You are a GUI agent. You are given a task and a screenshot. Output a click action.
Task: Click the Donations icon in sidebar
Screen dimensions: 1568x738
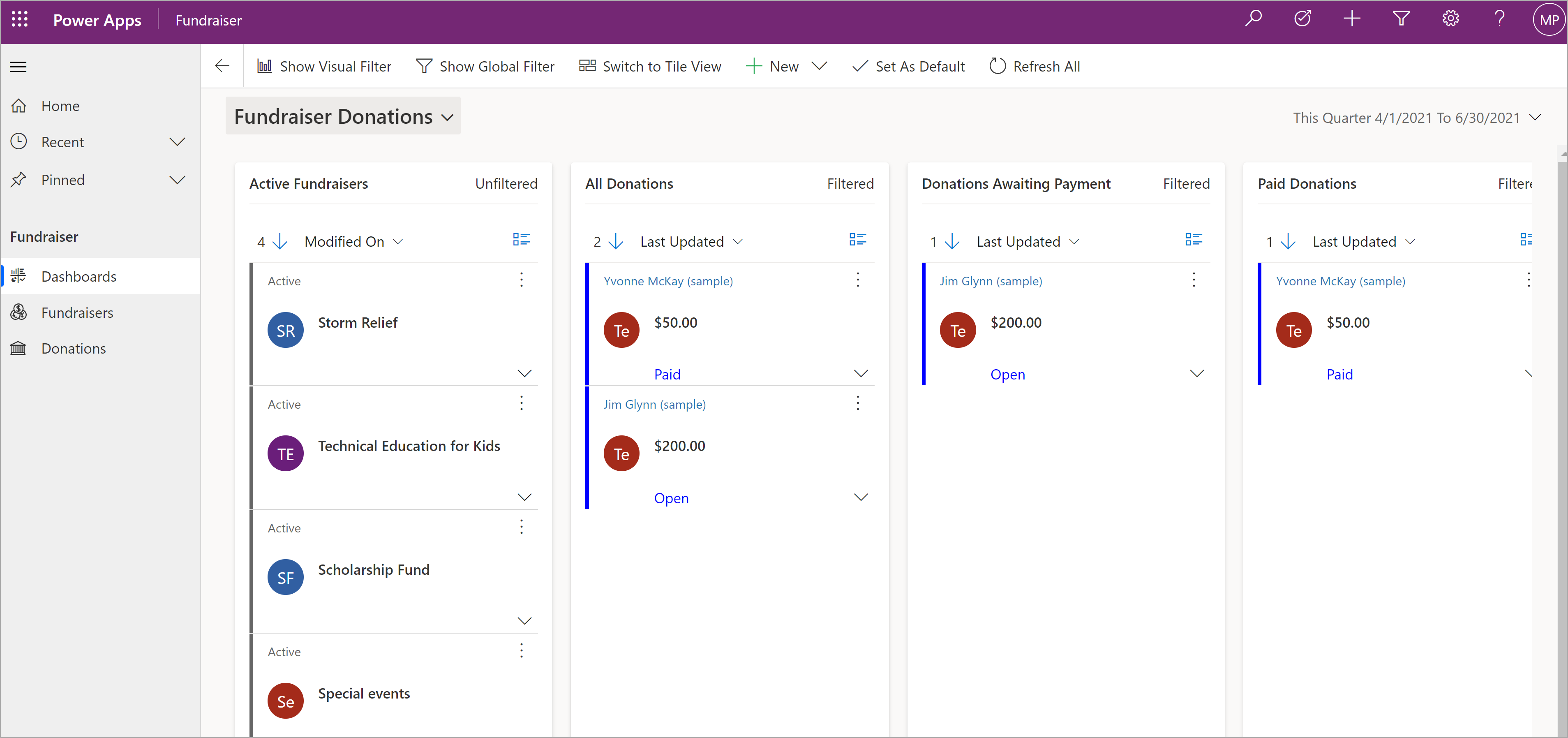[x=19, y=348]
